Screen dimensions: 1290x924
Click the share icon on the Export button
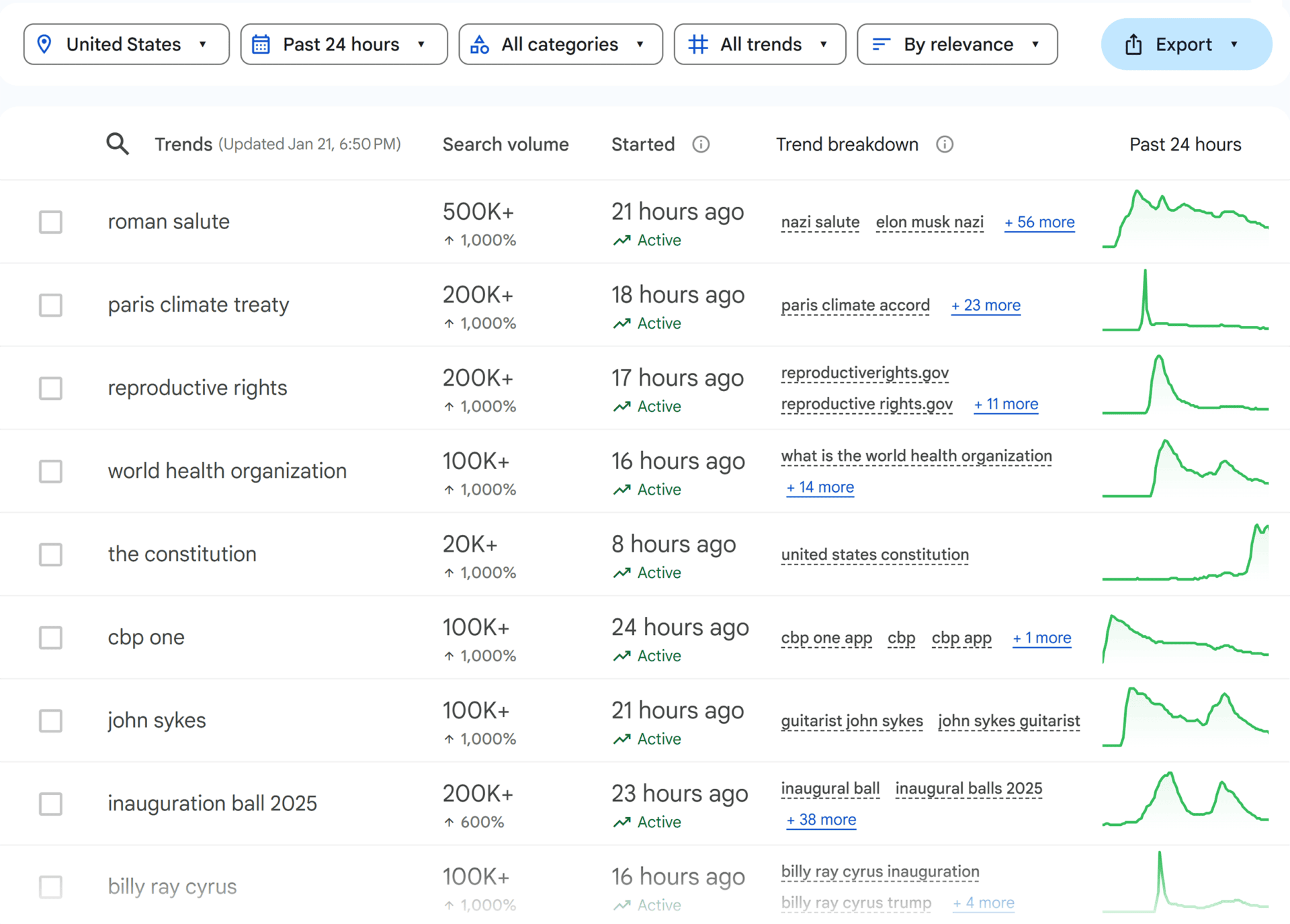coord(1133,44)
